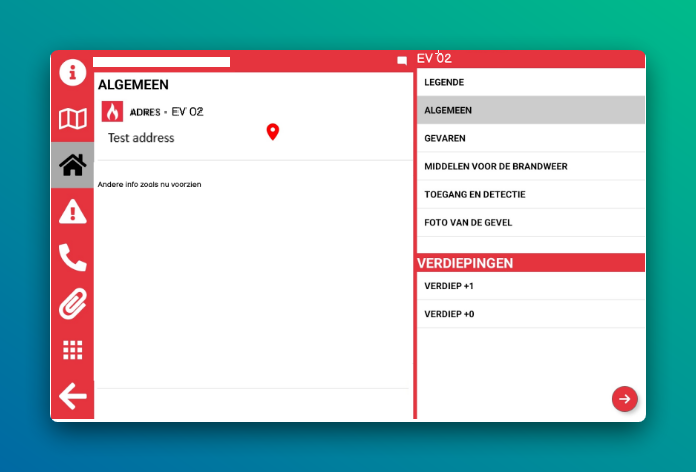Click the fire icon next to ADRES
The image size is (696, 472).
(112, 111)
